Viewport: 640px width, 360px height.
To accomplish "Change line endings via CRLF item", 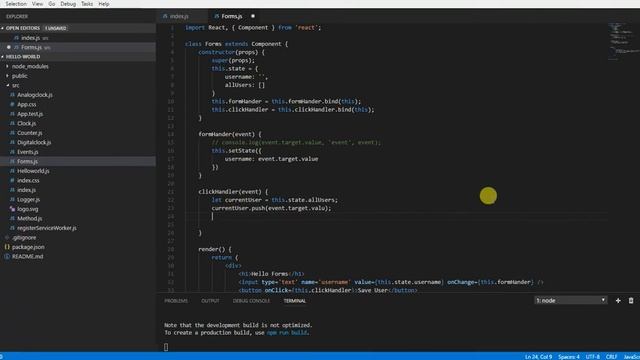I will [x=611, y=357].
